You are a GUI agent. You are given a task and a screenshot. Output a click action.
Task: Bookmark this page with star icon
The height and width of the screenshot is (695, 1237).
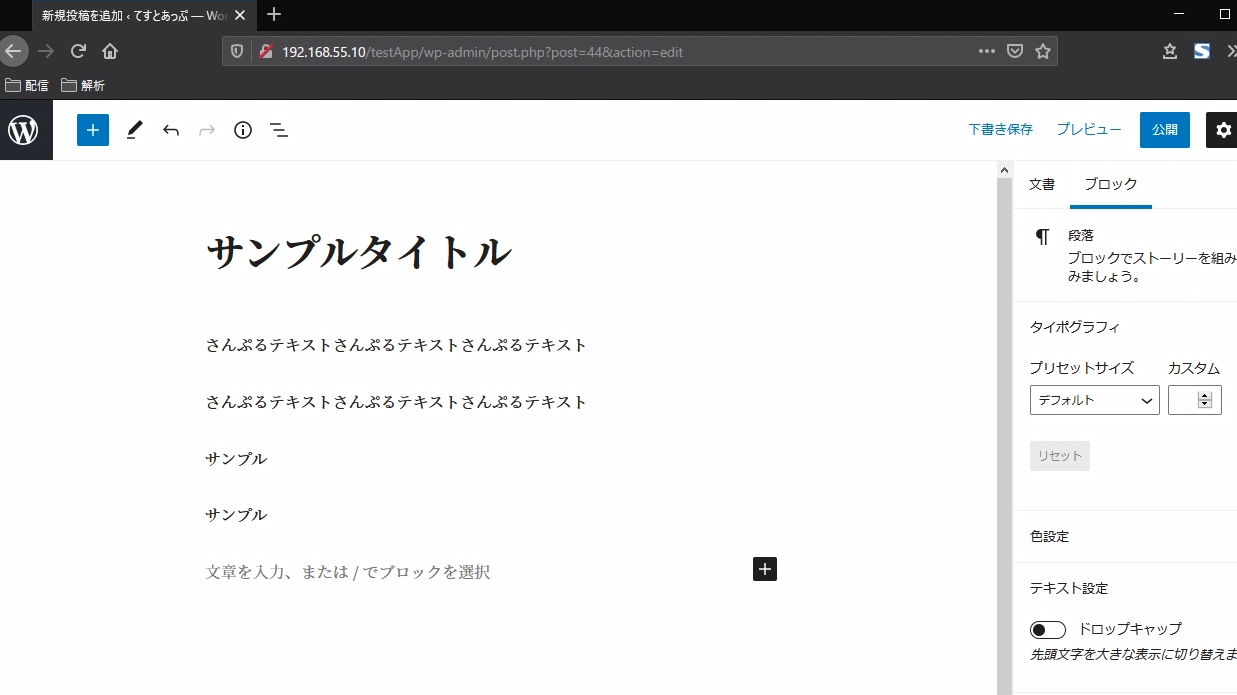click(x=1043, y=51)
